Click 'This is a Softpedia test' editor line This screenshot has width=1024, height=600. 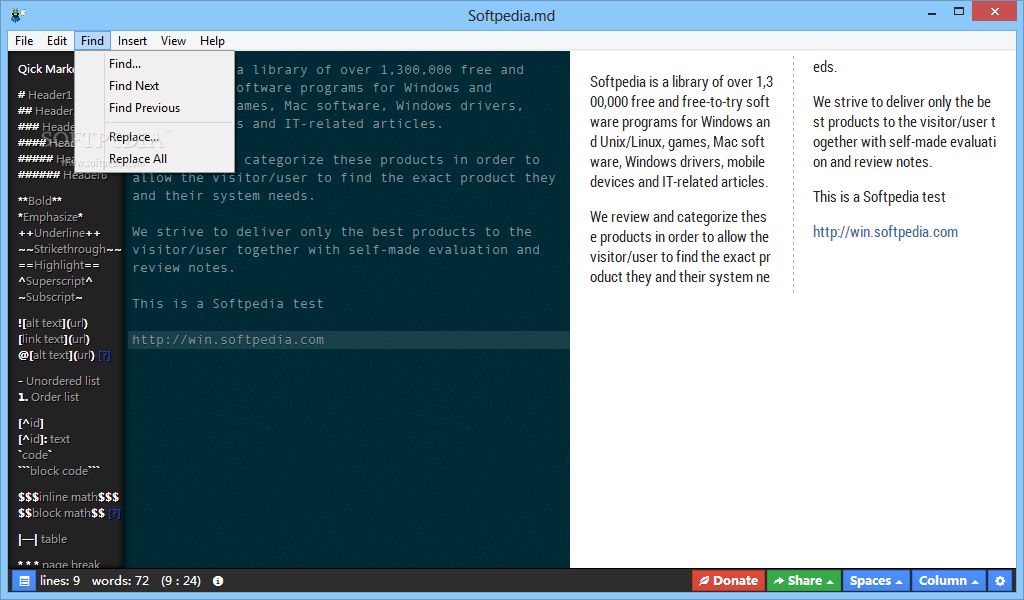(x=228, y=304)
